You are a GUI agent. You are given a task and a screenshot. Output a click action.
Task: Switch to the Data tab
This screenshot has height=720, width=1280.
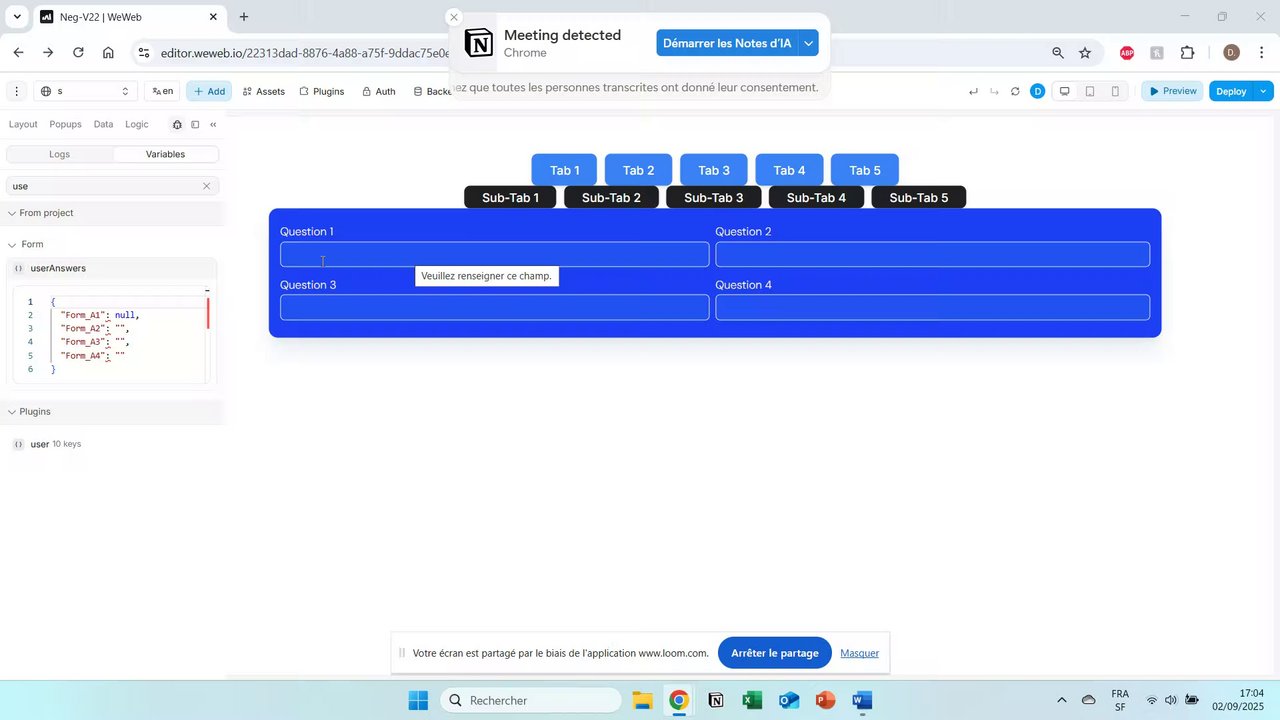point(103,124)
